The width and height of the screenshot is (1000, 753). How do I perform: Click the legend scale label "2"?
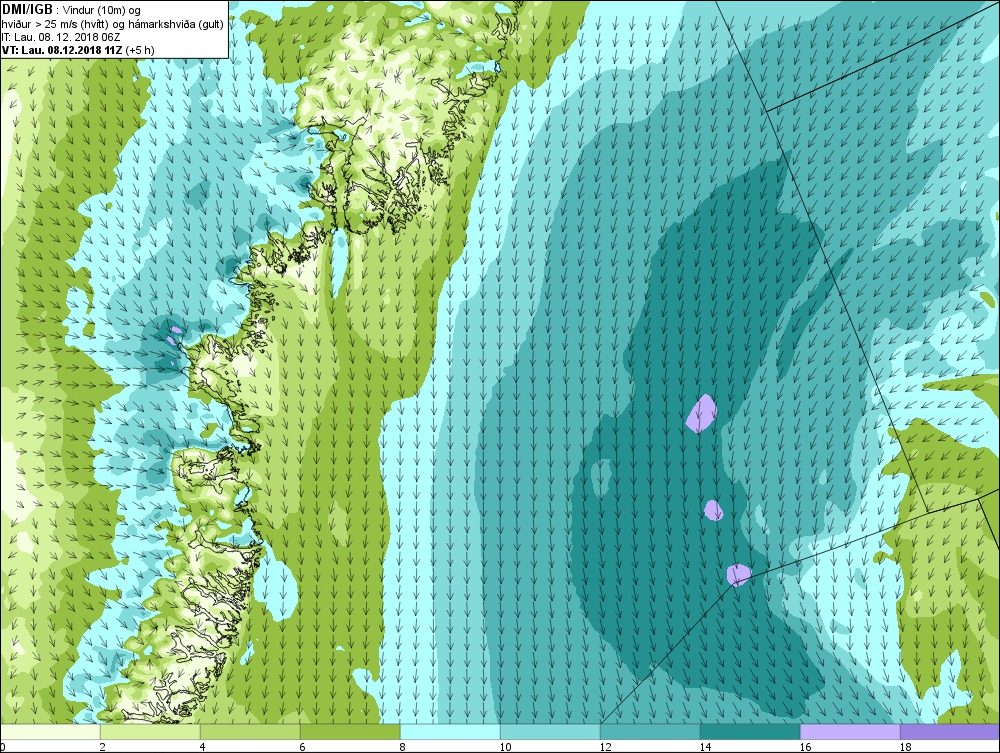point(102,747)
